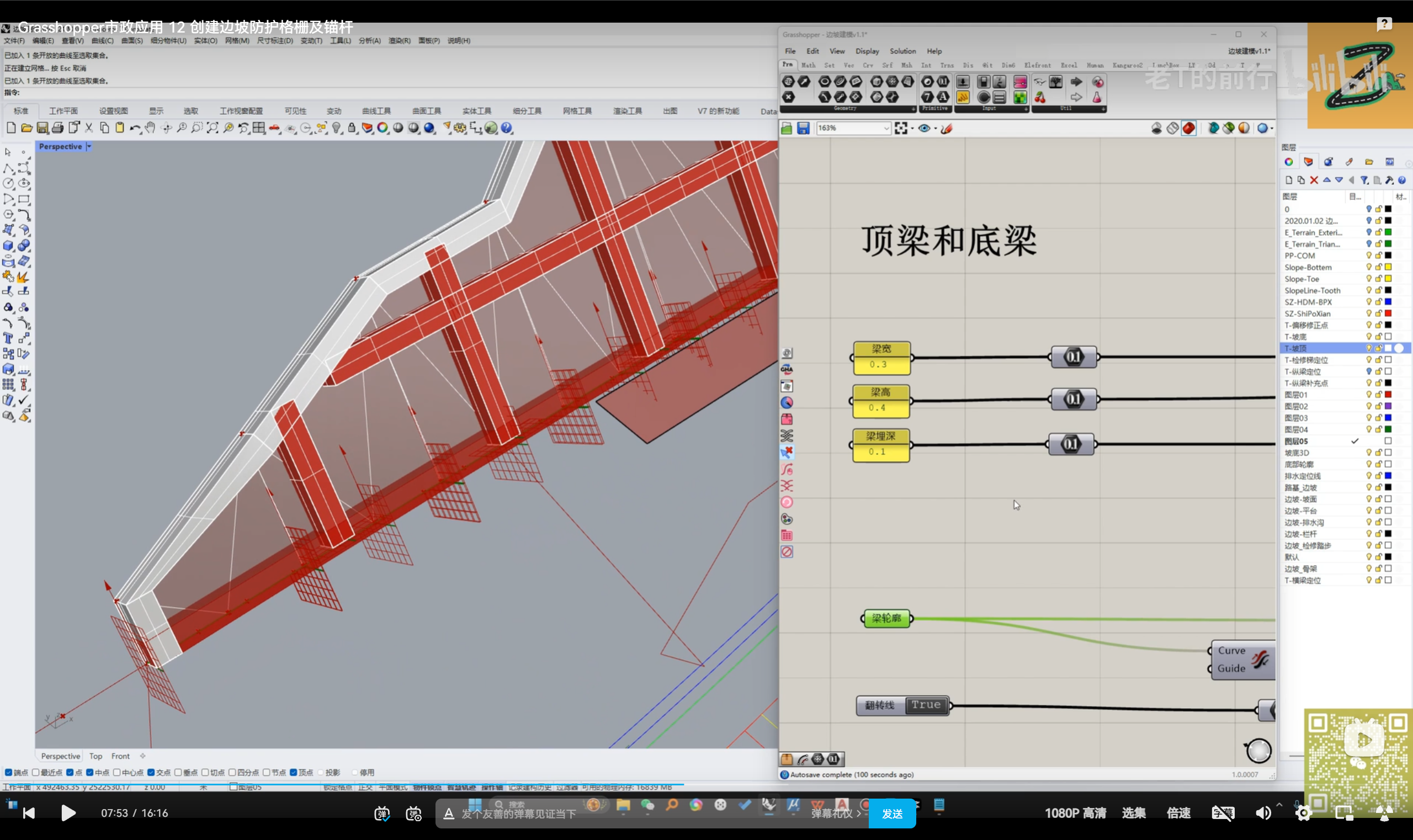Uncheck the 中点 osnap checkbox

click(x=89, y=772)
